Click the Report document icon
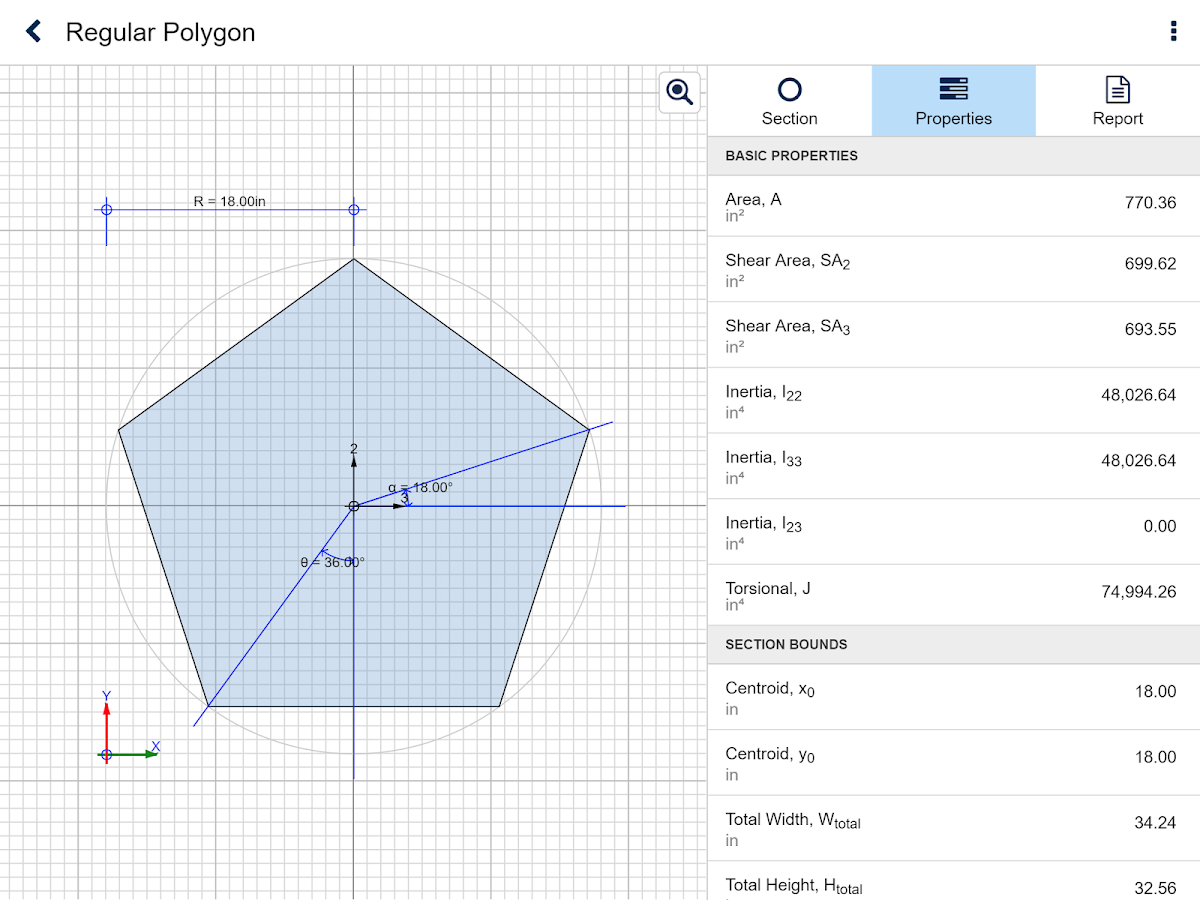 point(1117,90)
